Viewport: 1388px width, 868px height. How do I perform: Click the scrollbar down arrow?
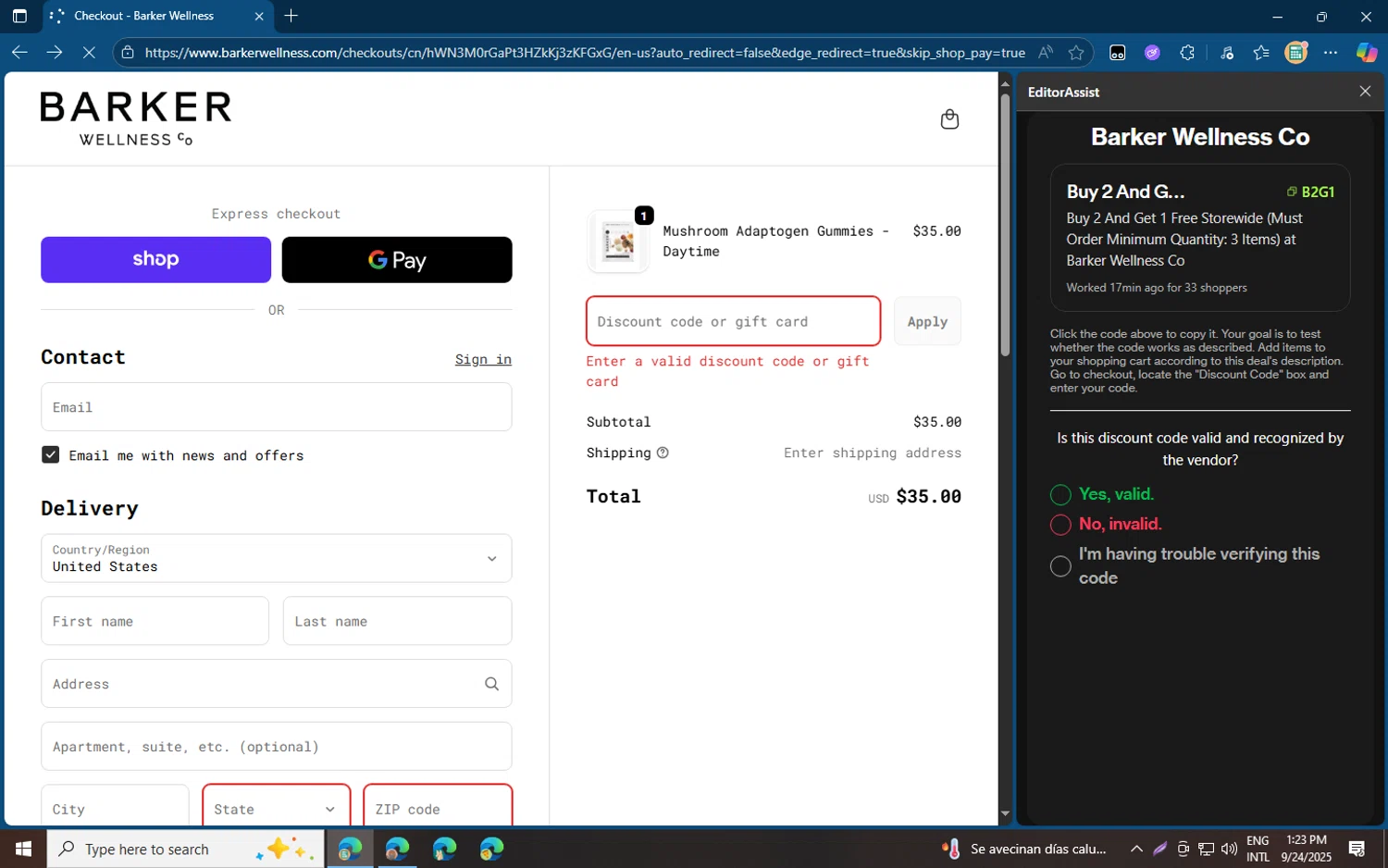point(1005,814)
